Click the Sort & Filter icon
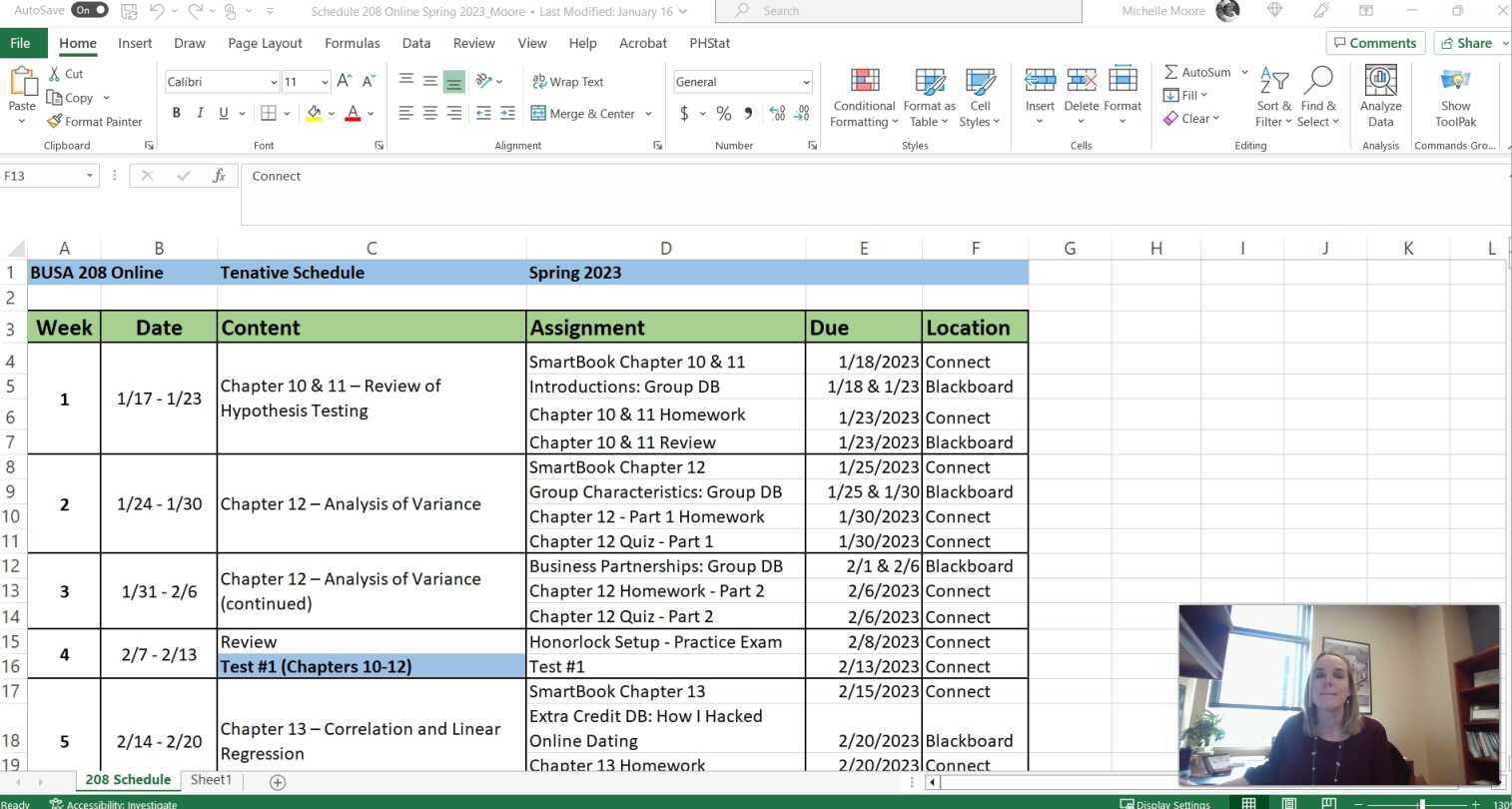Image resolution: width=1512 pixels, height=809 pixels. 1273,82
